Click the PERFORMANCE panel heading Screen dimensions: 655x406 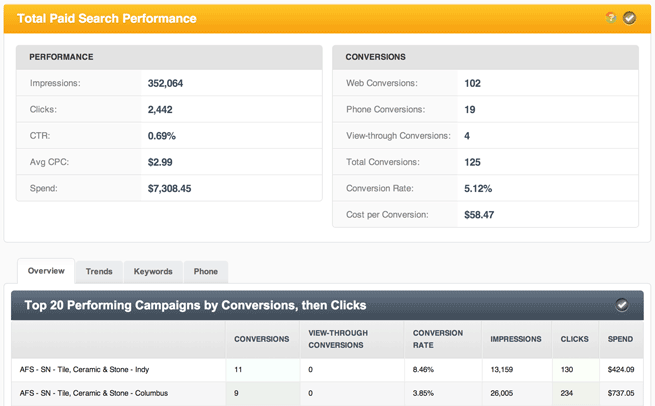(x=61, y=57)
